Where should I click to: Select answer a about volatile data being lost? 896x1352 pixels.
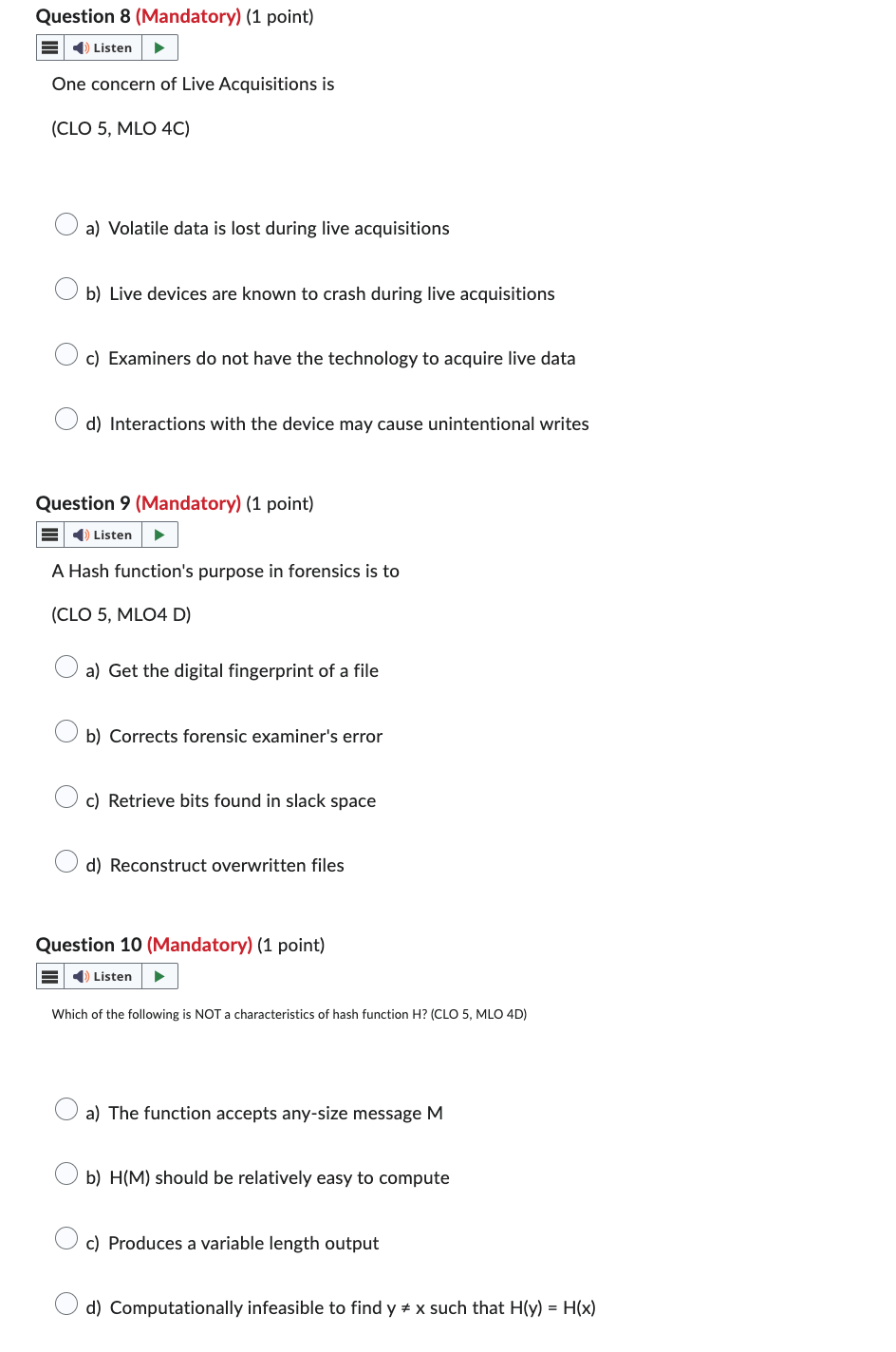point(66,224)
